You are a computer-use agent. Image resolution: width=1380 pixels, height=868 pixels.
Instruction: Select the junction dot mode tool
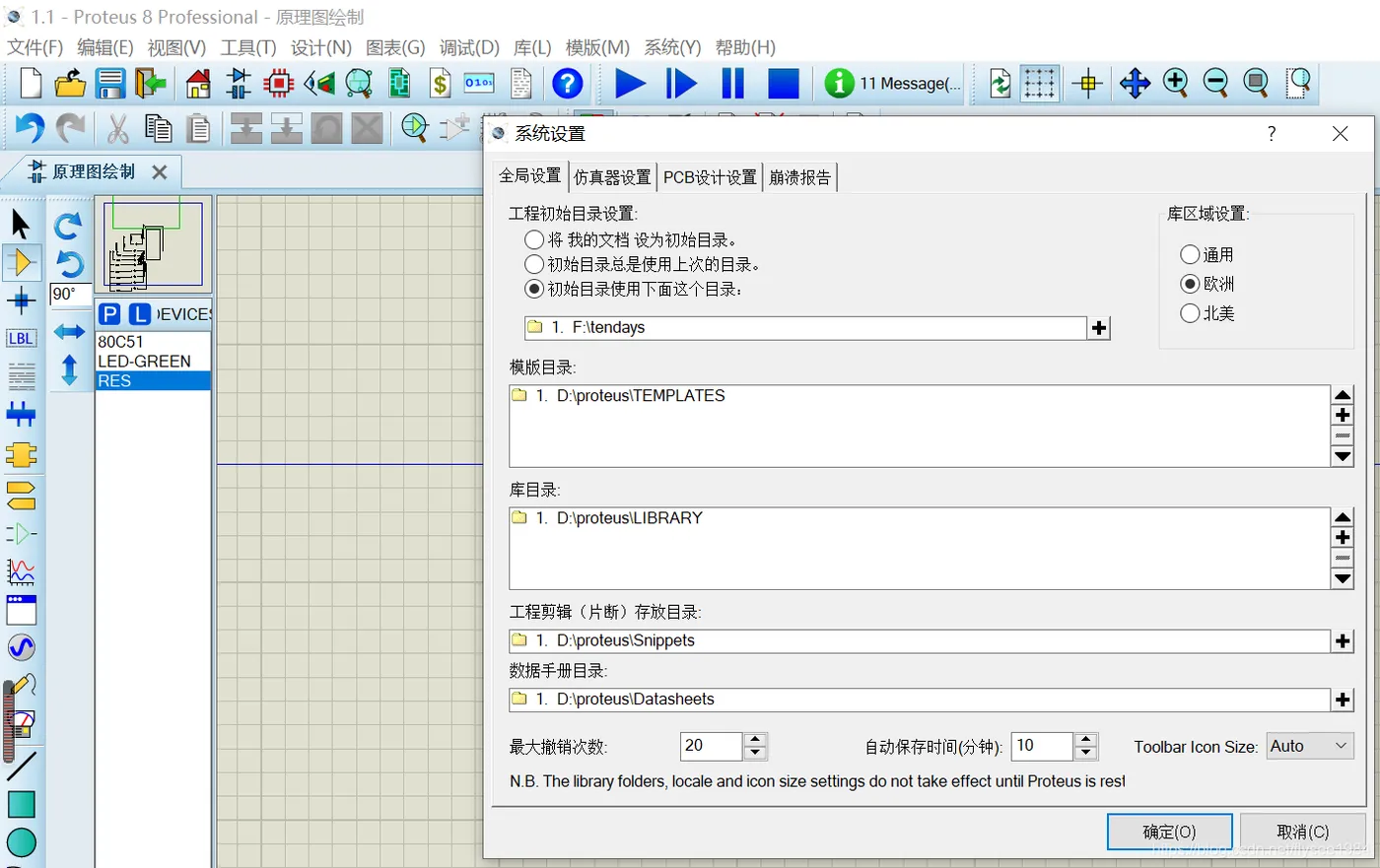coord(21,300)
